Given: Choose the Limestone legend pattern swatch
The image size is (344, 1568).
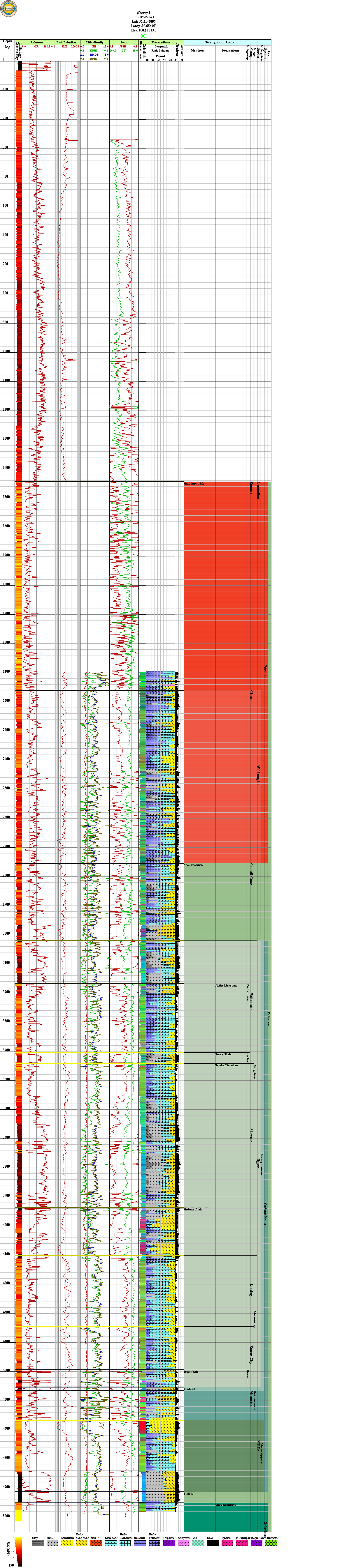Looking at the screenshot, I should [x=110, y=1543].
